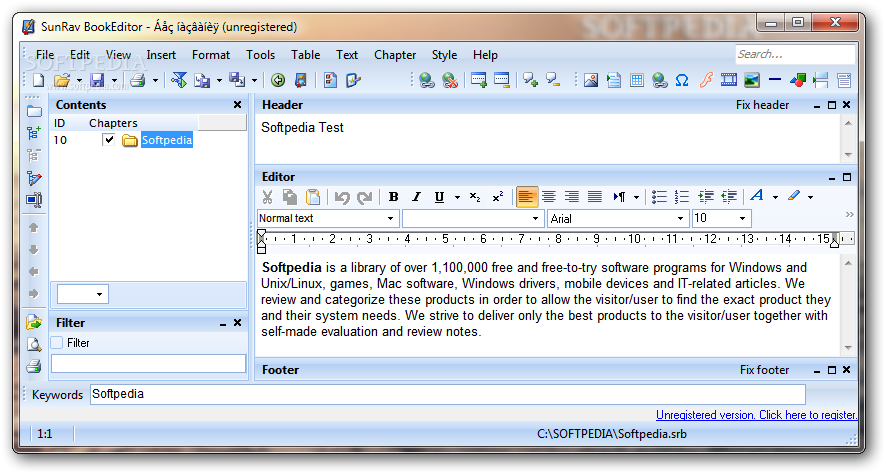Screen dimensions: 886x474
Task: Expand the underline style dropdown arrow
Action: [457, 197]
